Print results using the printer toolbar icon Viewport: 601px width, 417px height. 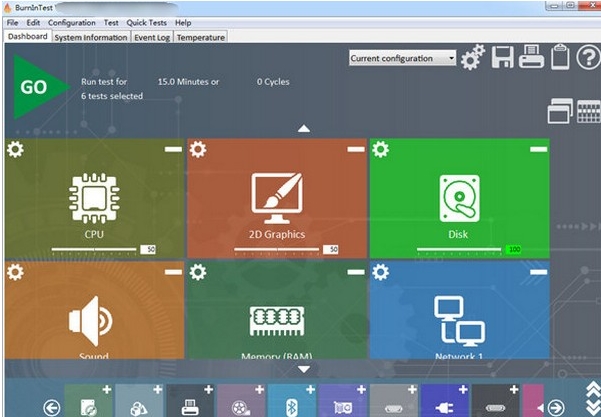(x=531, y=57)
